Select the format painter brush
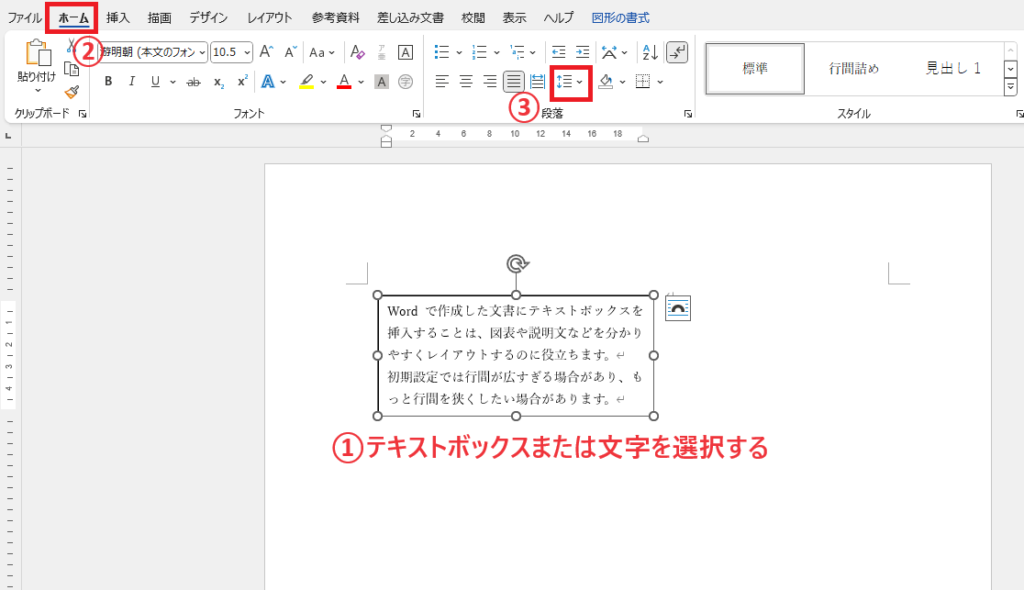The image size is (1024, 590). coord(71,92)
